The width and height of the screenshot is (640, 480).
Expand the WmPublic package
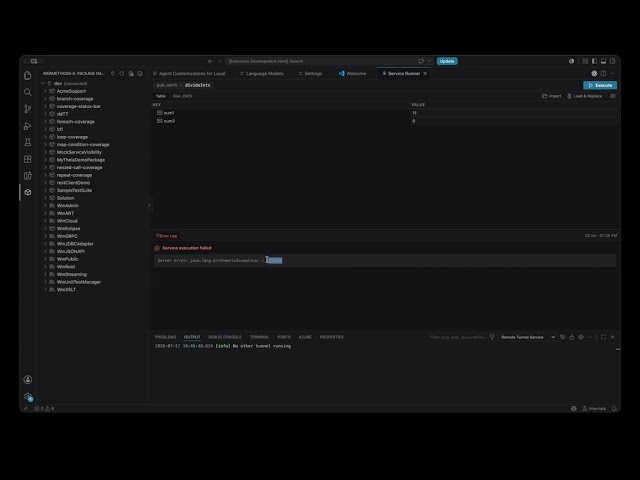tap(45, 259)
